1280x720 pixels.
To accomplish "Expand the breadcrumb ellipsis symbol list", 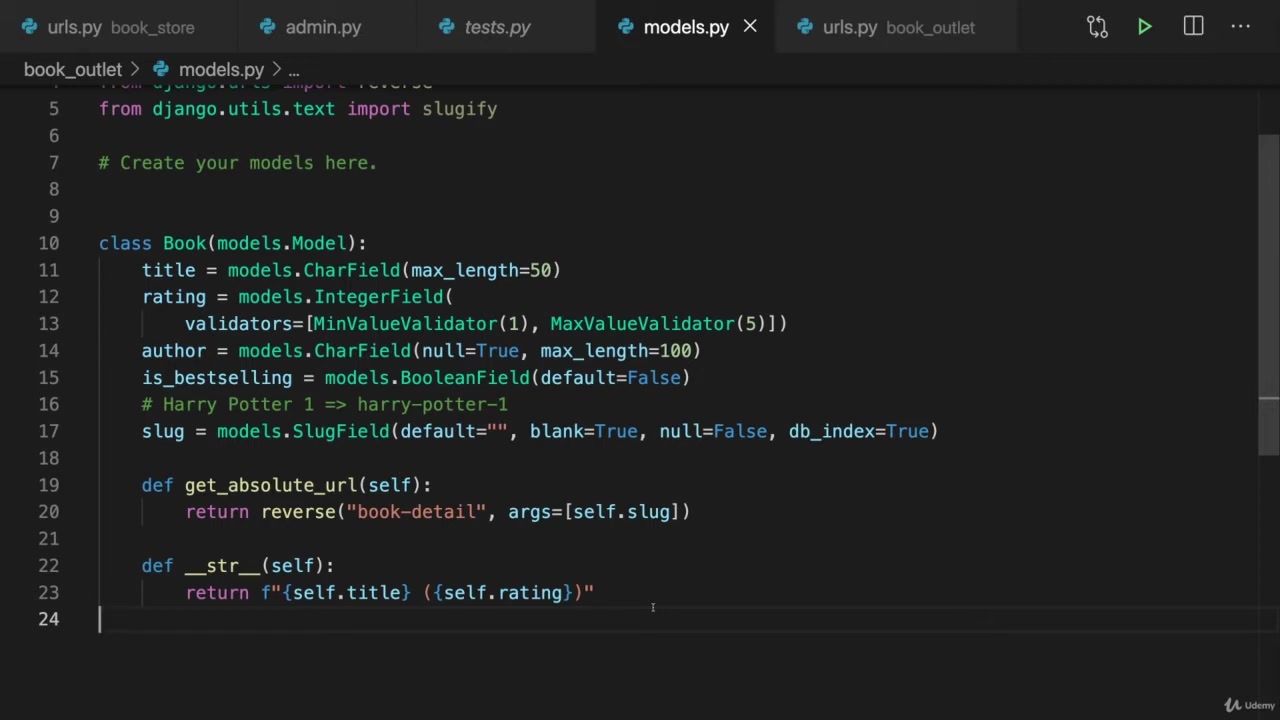I will tap(294, 69).
